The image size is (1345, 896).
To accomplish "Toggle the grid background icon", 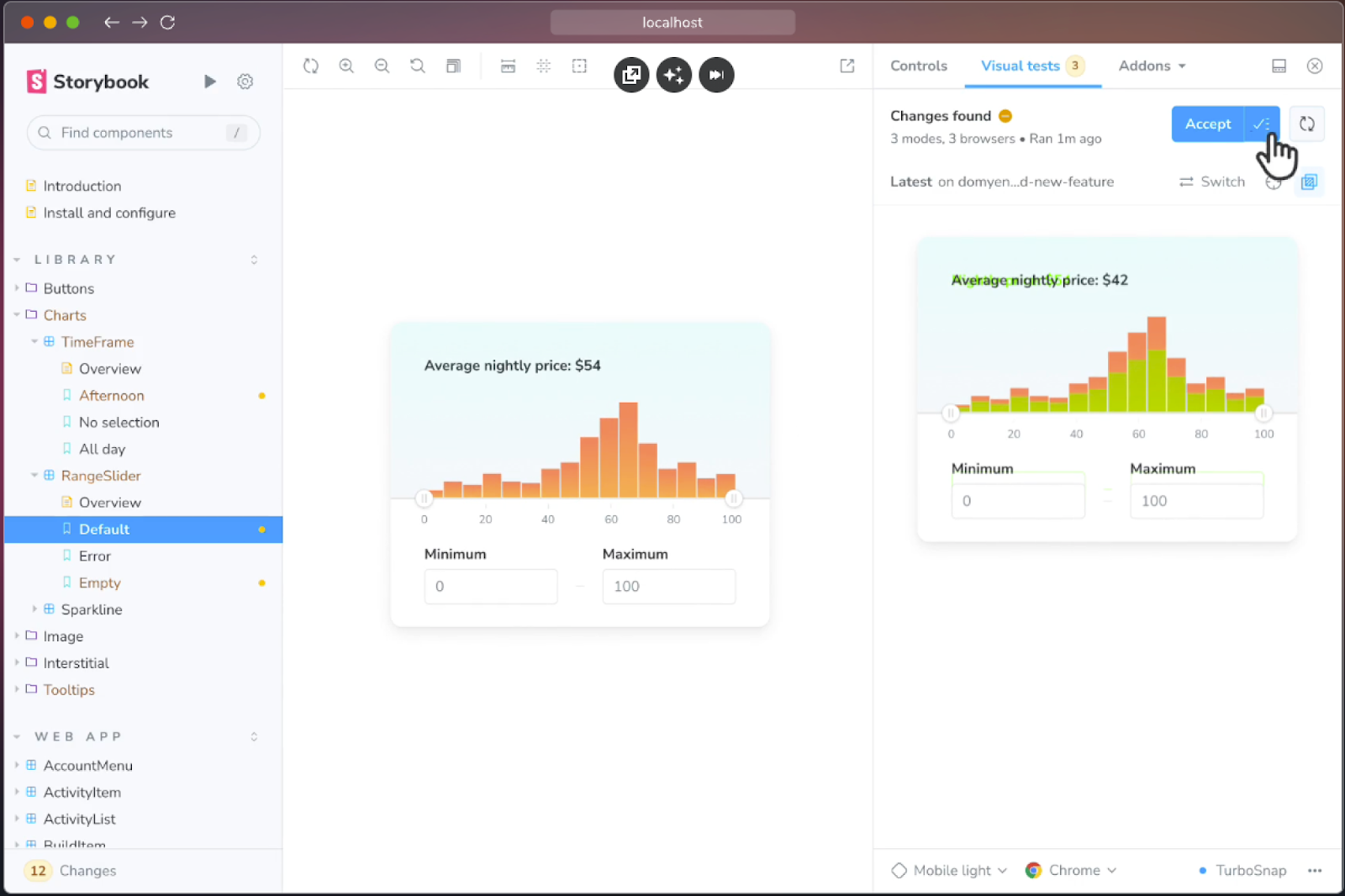I will pyautogui.click(x=543, y=66).
